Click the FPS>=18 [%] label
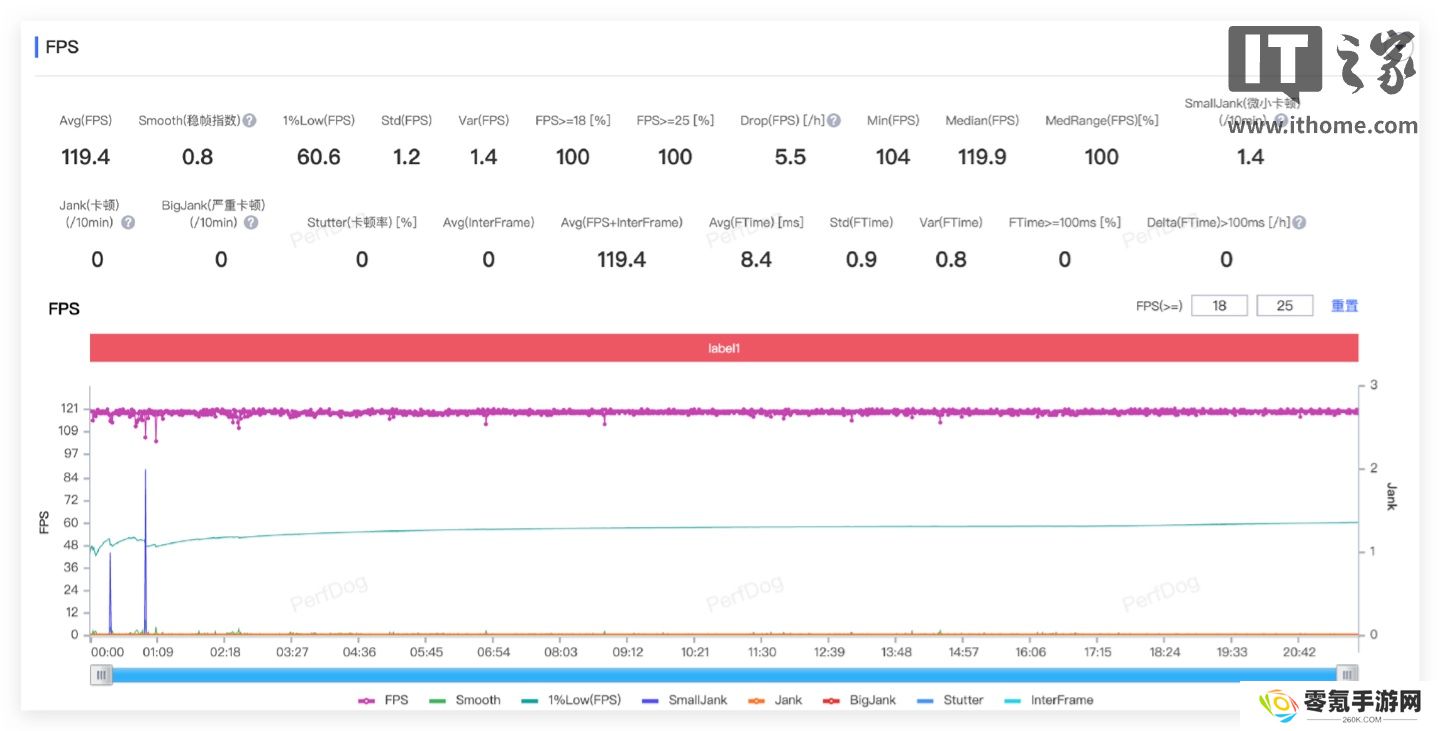The image size is (1440, 731). click(573, 120)
